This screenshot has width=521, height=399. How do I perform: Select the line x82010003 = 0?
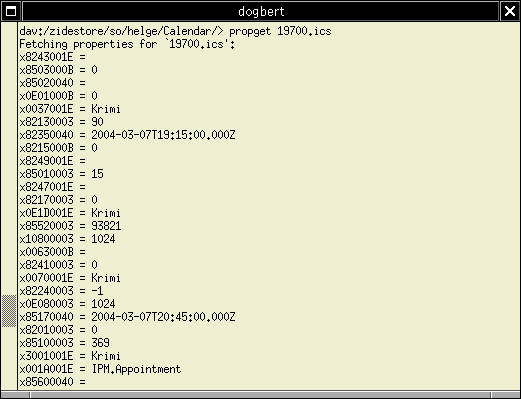[x=58, y=330]
